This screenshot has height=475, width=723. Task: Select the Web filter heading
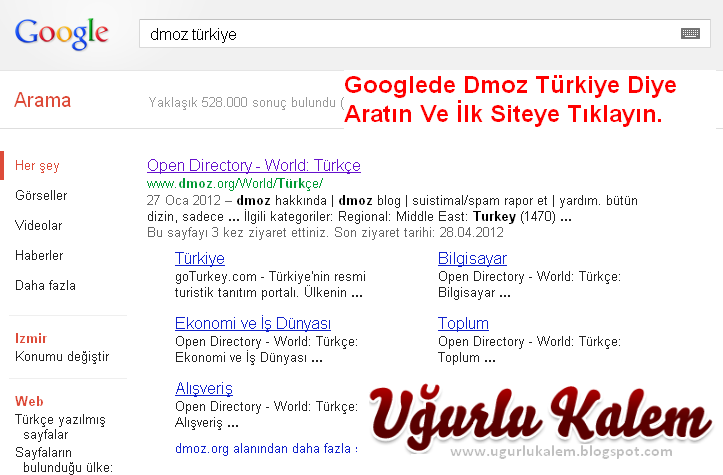coord(29,401)
